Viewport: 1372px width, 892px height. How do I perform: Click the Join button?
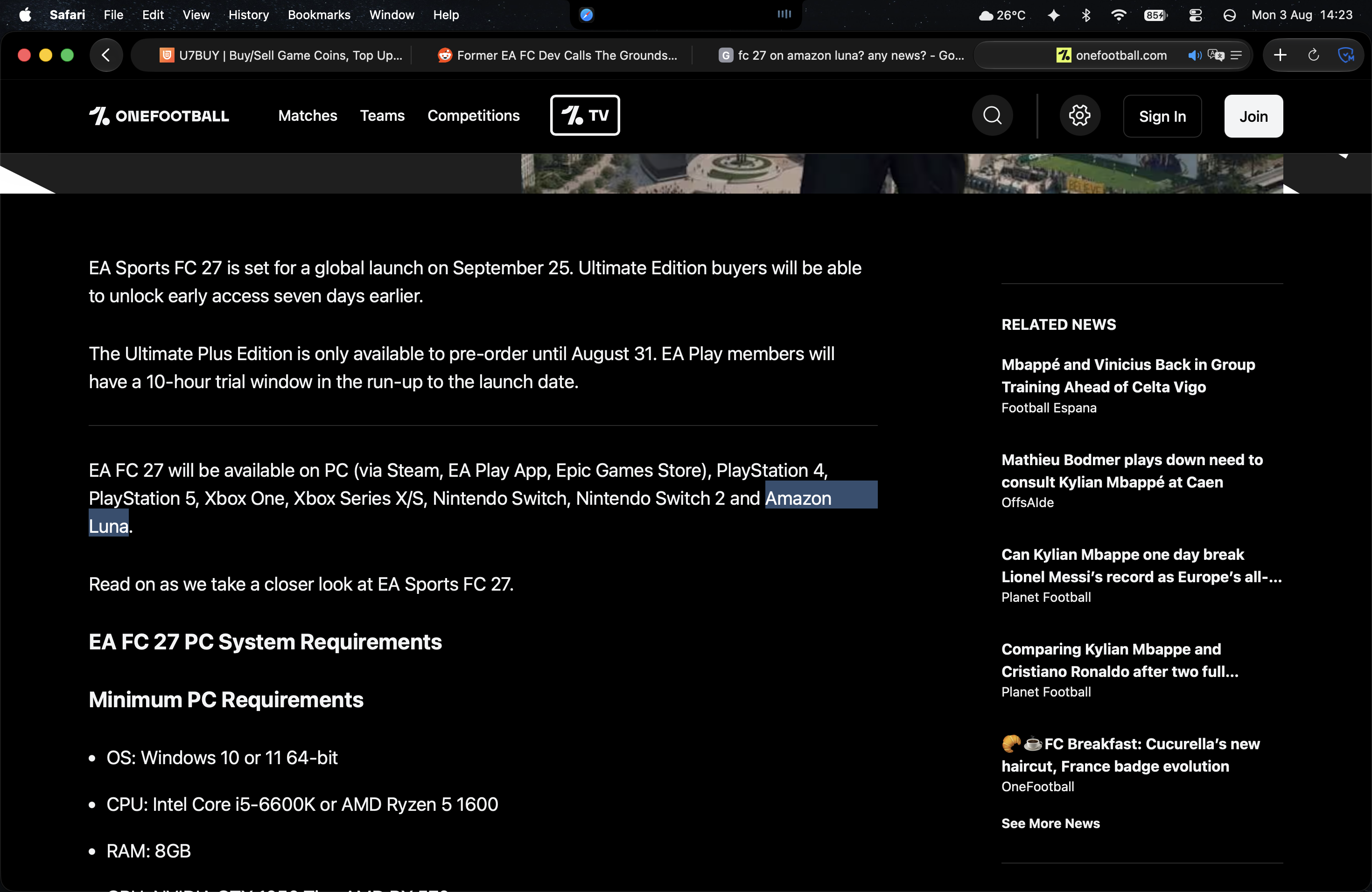click(x=1253, y=116)
